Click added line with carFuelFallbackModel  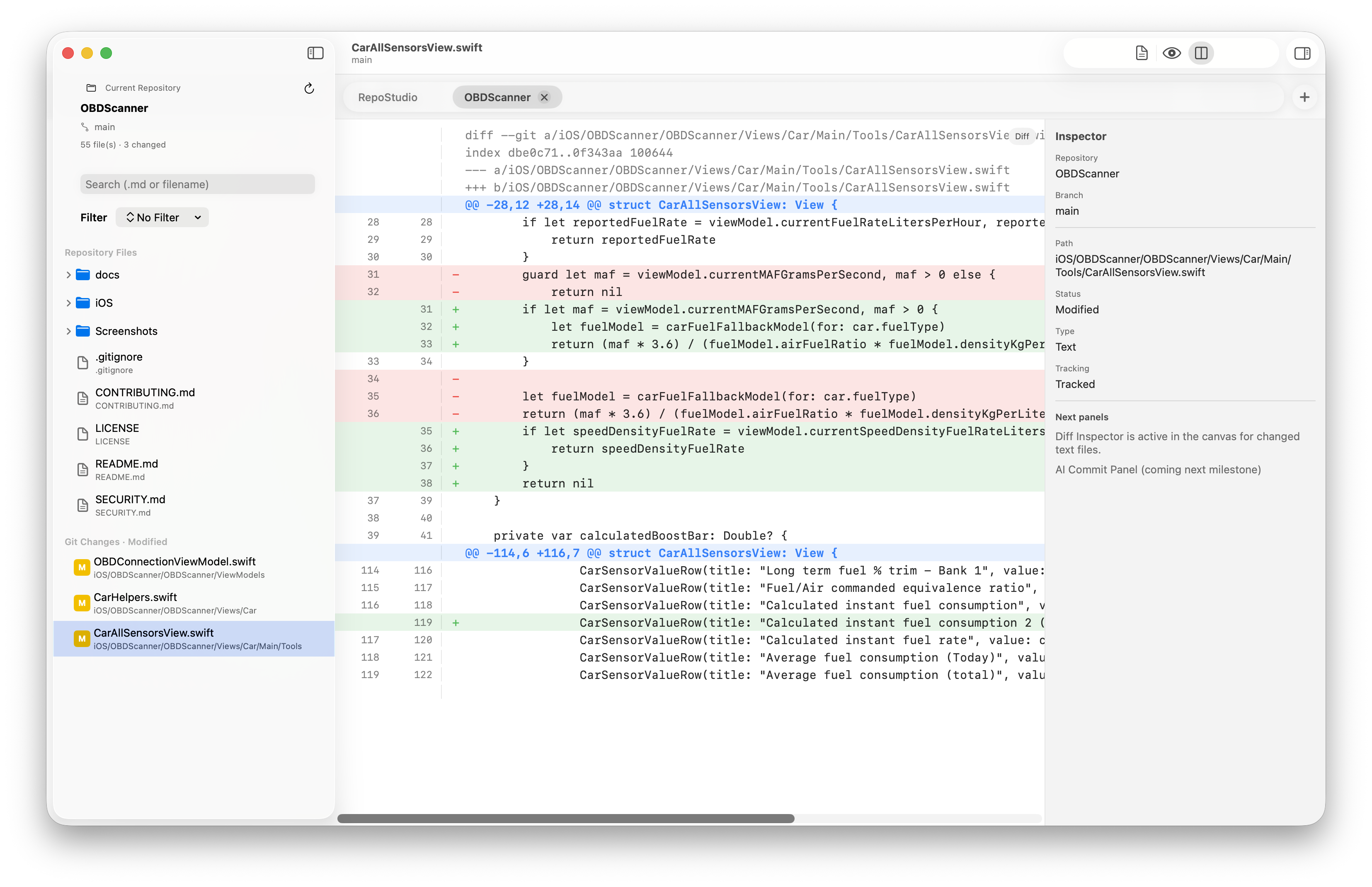click(x=689, y=327)
